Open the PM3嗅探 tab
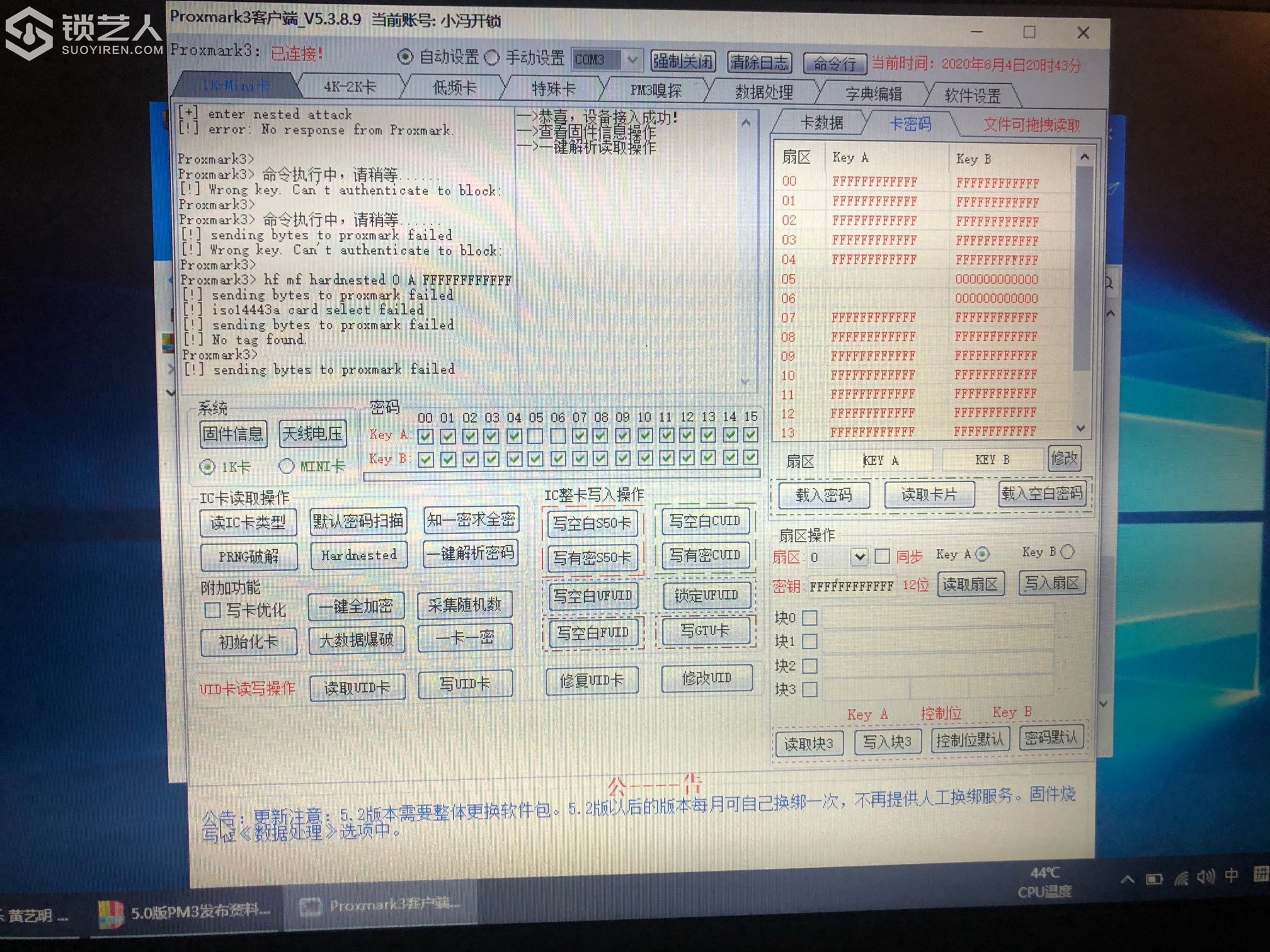 656,91
